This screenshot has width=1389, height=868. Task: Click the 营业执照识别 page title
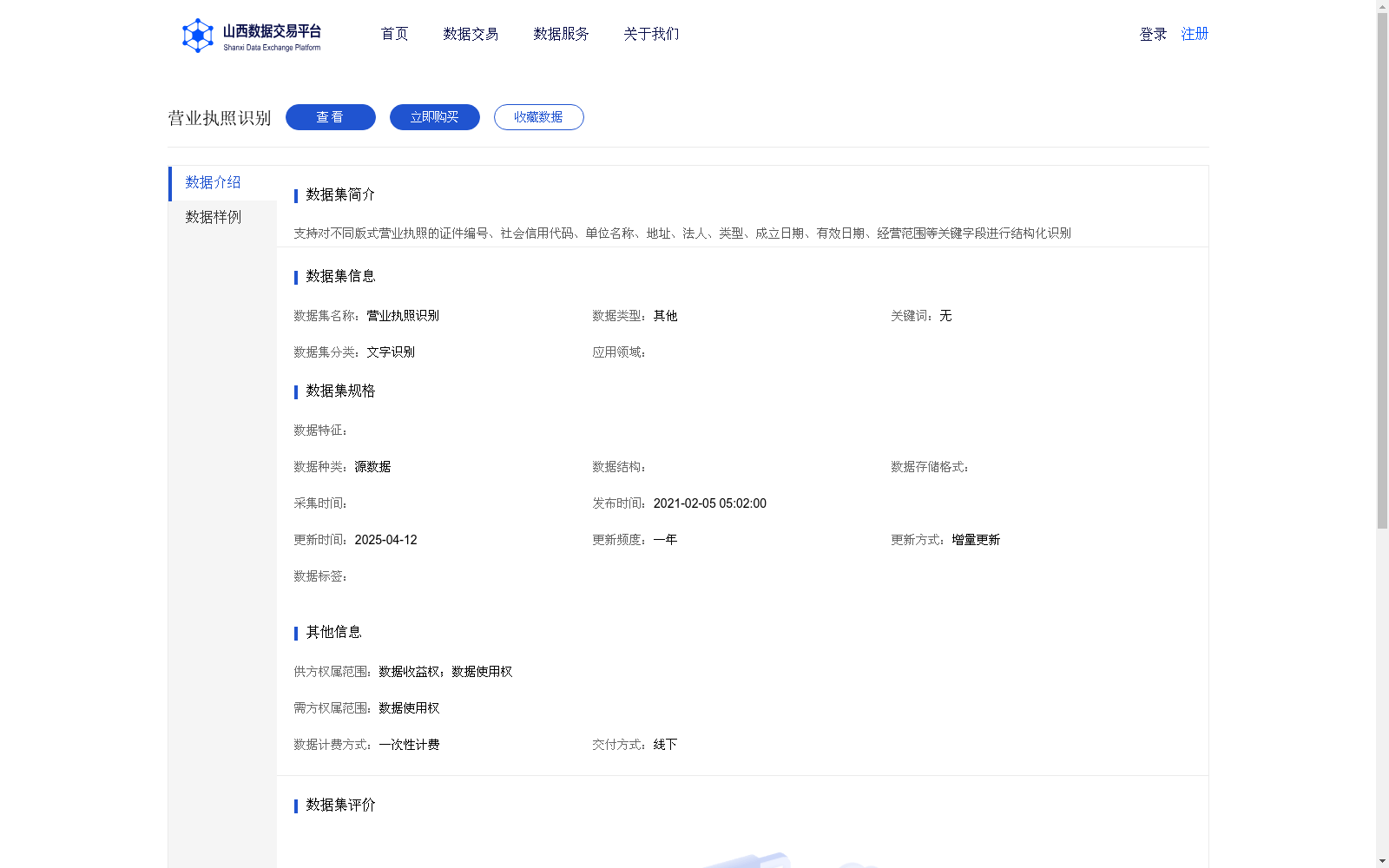(220, 118)
